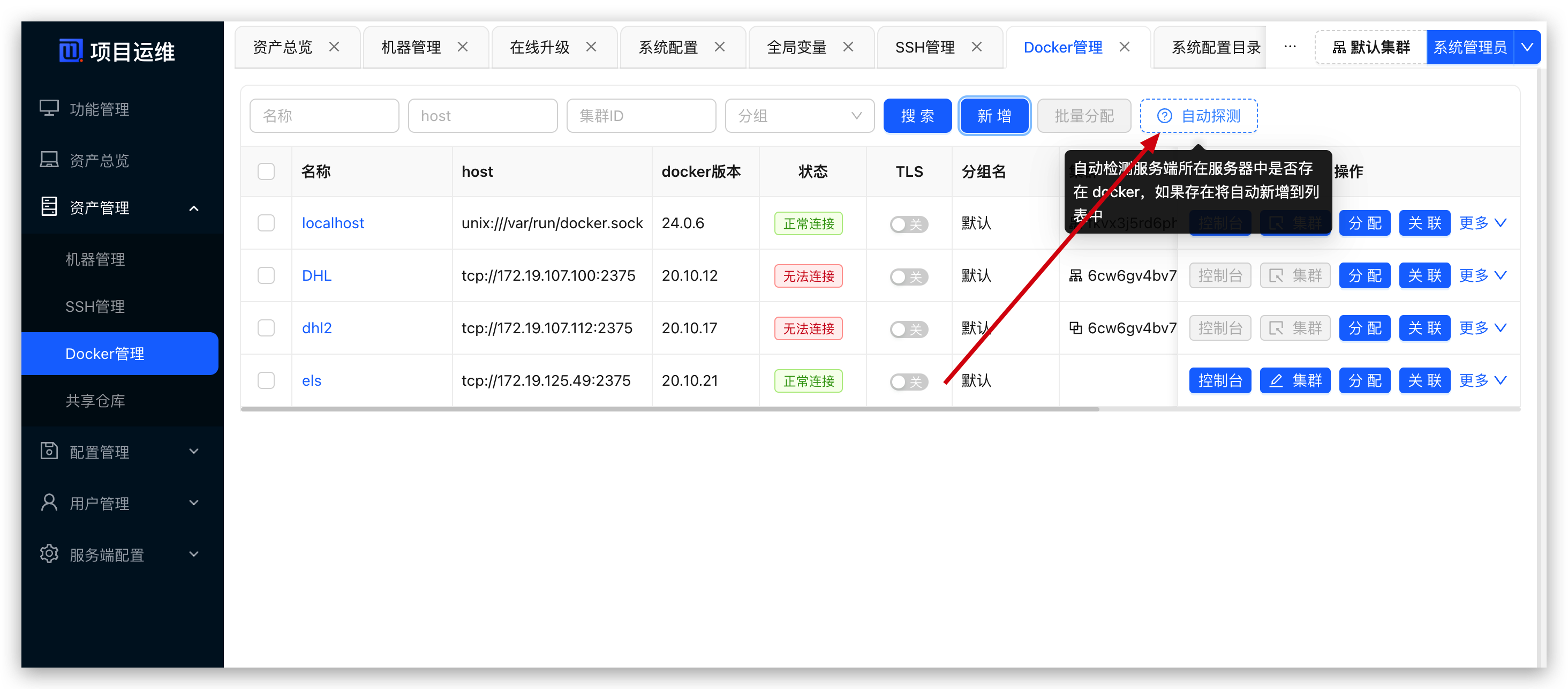Image resolution: width=1568 pixels, height=689 pixels.
Task: Click the monitor icon beside 功能管理
Action: pyautogui.click(x=49, y=108)
